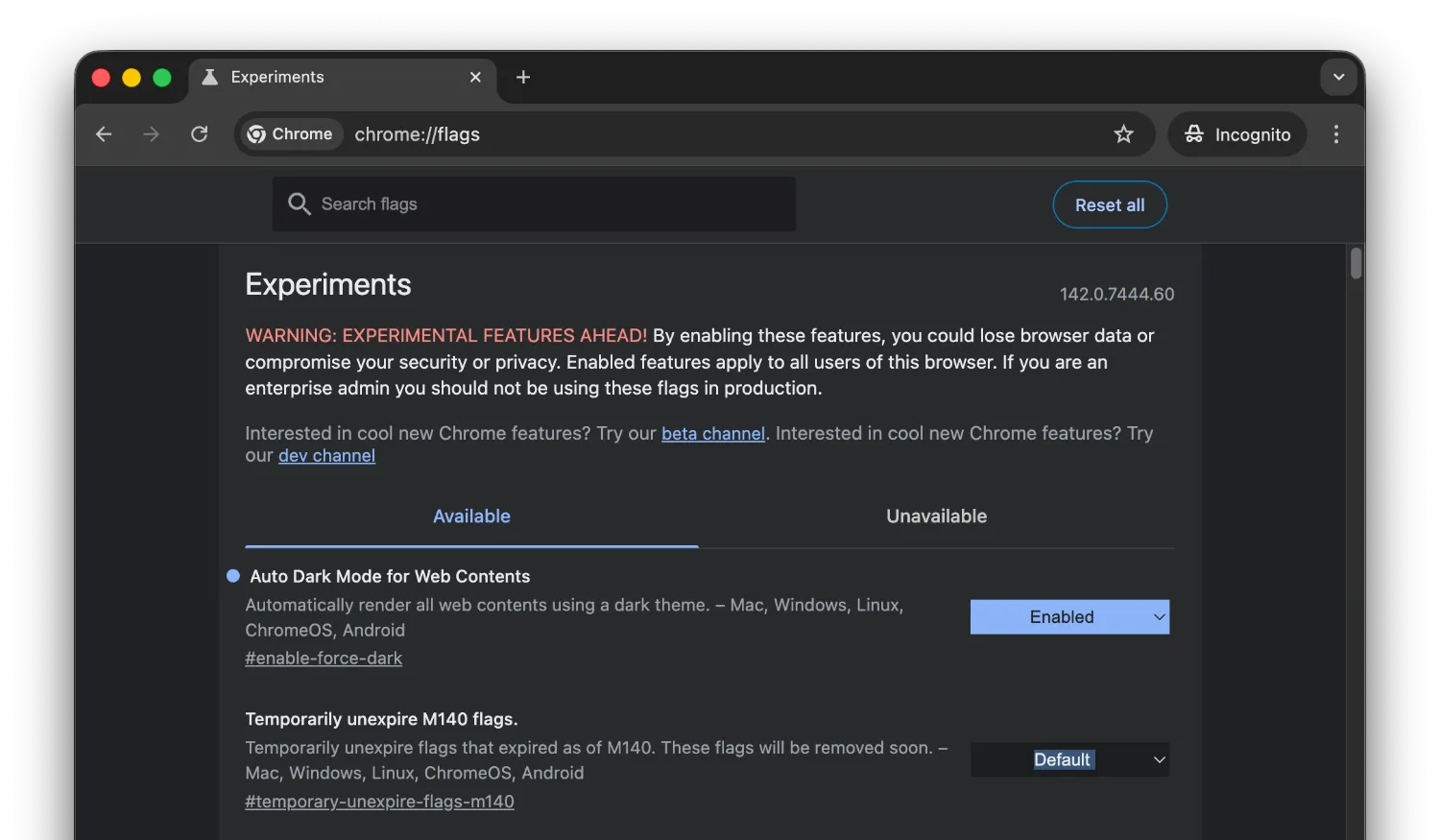Select the Available tab
Viewport: 1440px width, 840px height.
tap(471, 516)
